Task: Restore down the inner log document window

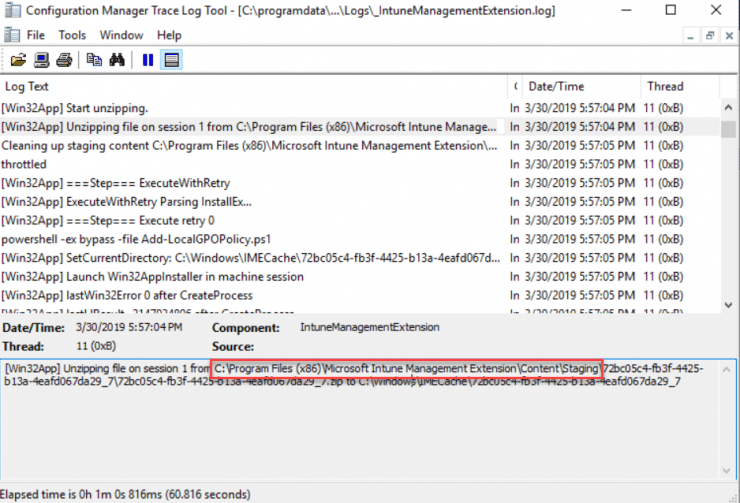Action: [x=709, y=35]
